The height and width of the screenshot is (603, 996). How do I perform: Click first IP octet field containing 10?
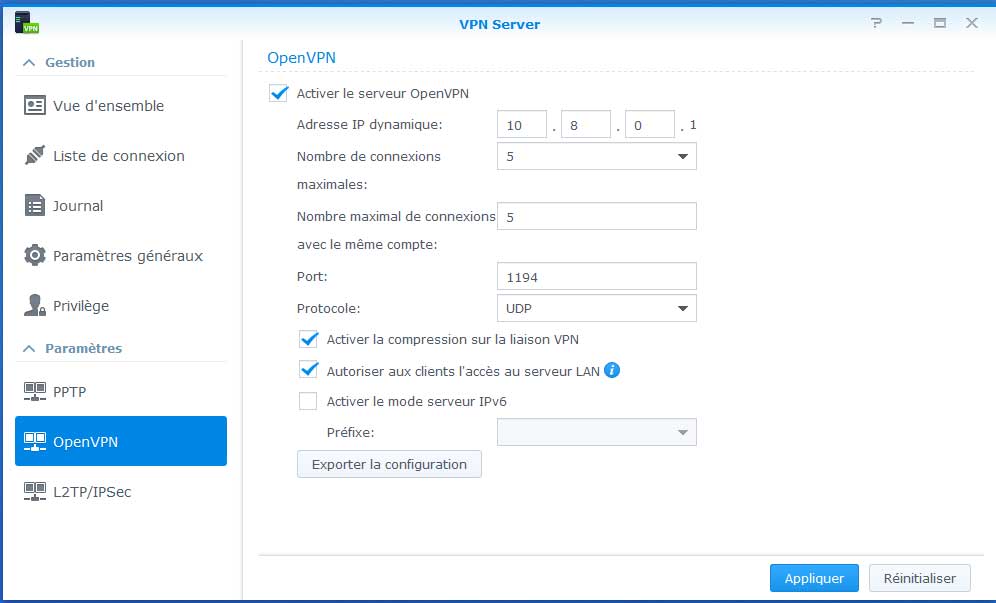(522, 125)
